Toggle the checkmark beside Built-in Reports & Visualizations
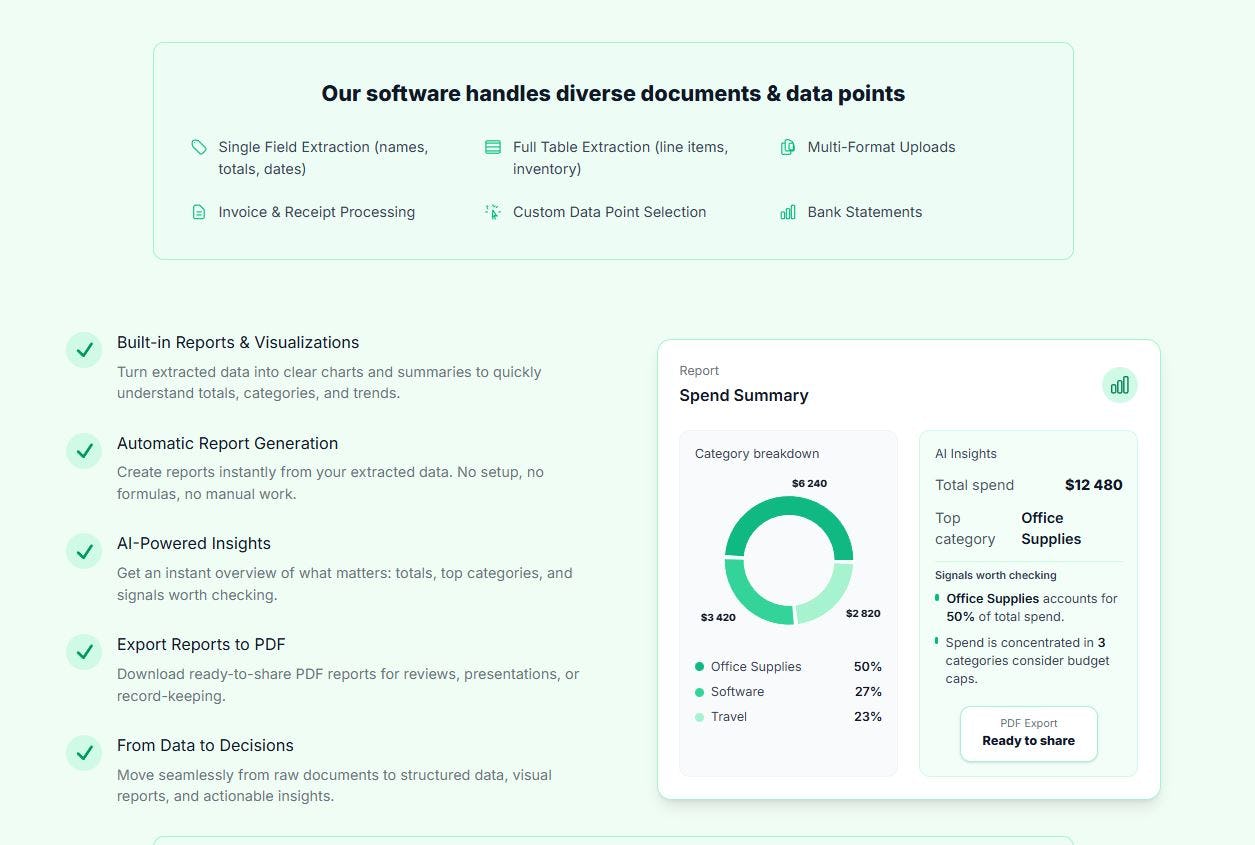 pos(84,350)
